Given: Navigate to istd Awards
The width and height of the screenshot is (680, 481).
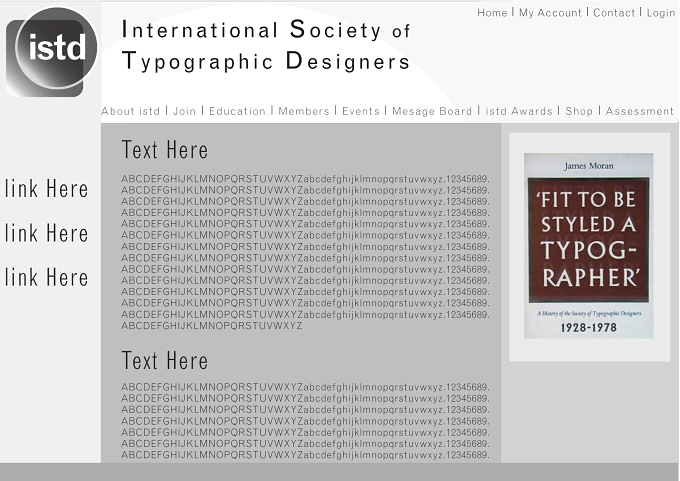Looking at the screenshot, I should coord(519,111).
